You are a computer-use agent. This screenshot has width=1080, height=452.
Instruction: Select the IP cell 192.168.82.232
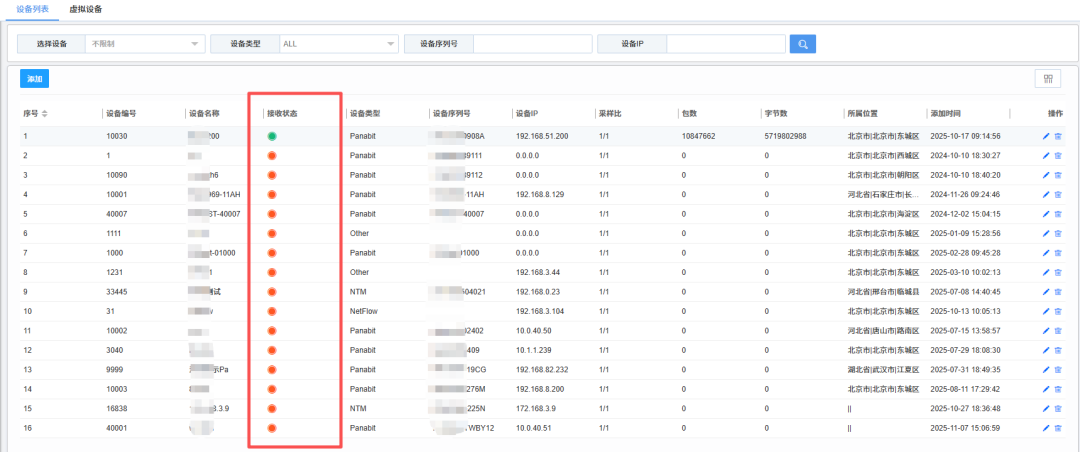point(542,369)
